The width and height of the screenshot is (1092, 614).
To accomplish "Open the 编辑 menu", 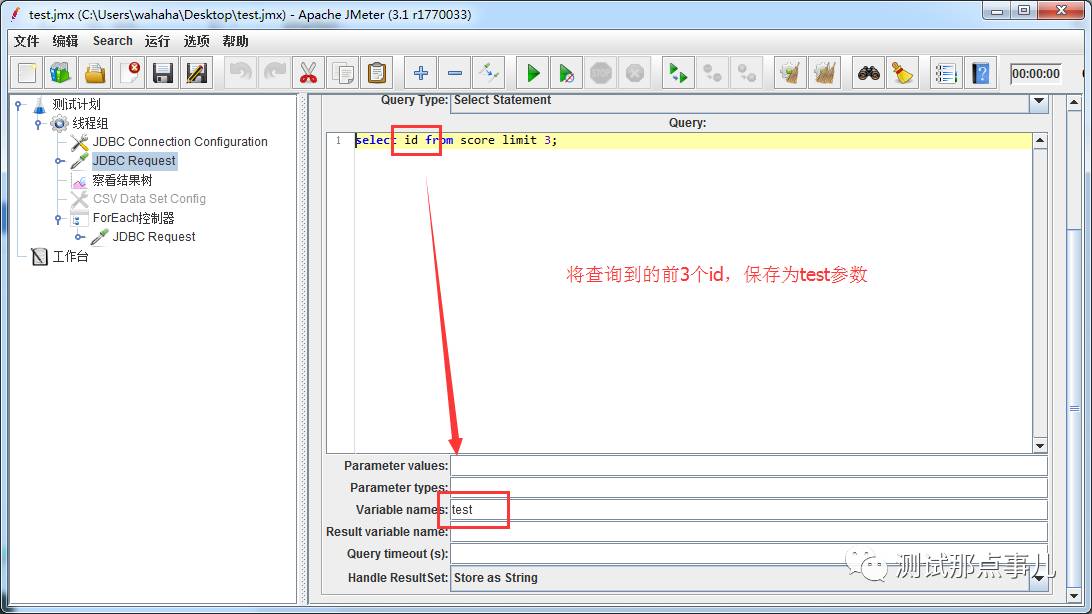I will point(65,41).
